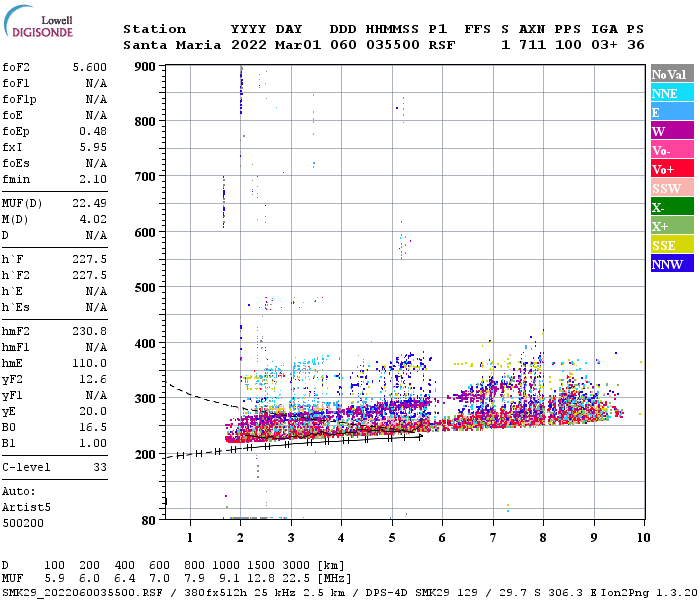Image resolution: width=700 pixels, height=600 pixels.
Task: Click the yE value 20.0
Action: pos(93,412)
